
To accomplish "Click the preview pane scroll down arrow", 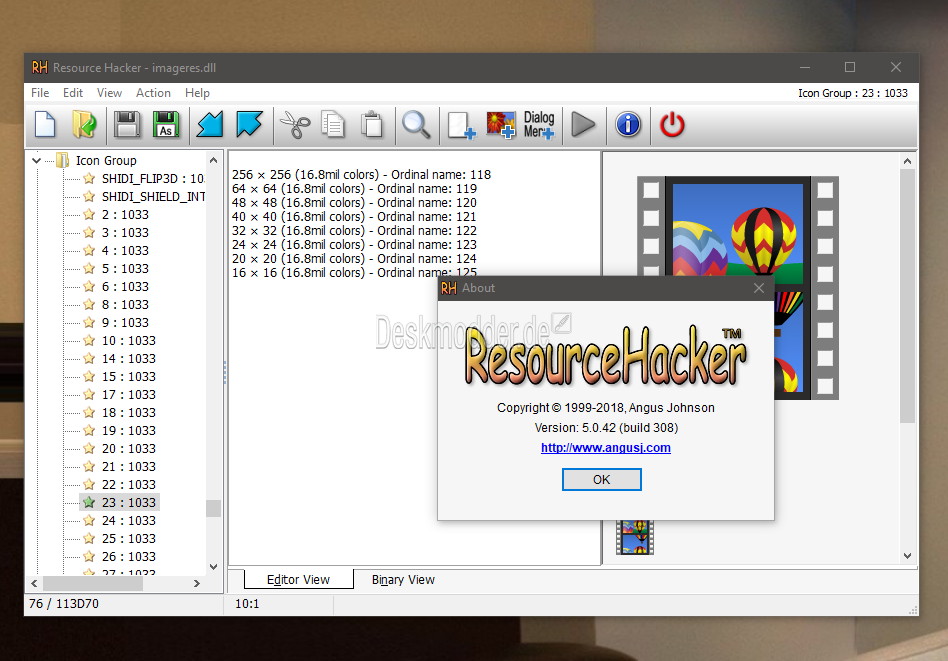I will 907,556.
